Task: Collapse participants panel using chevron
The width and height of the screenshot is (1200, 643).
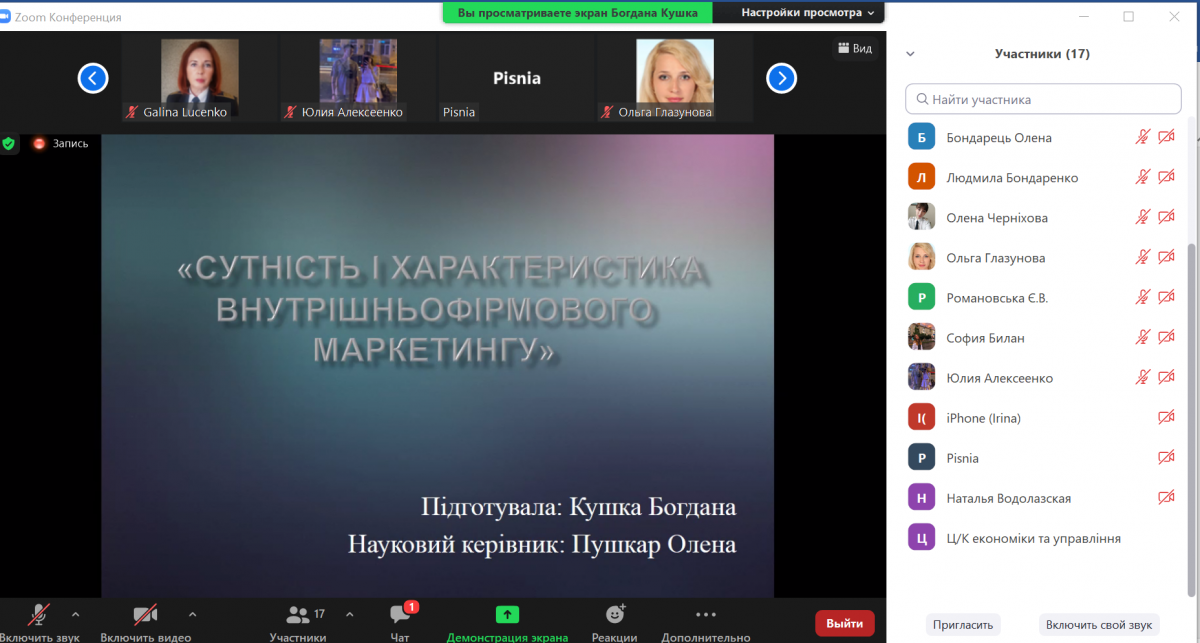Action: (x=910, y=54)
